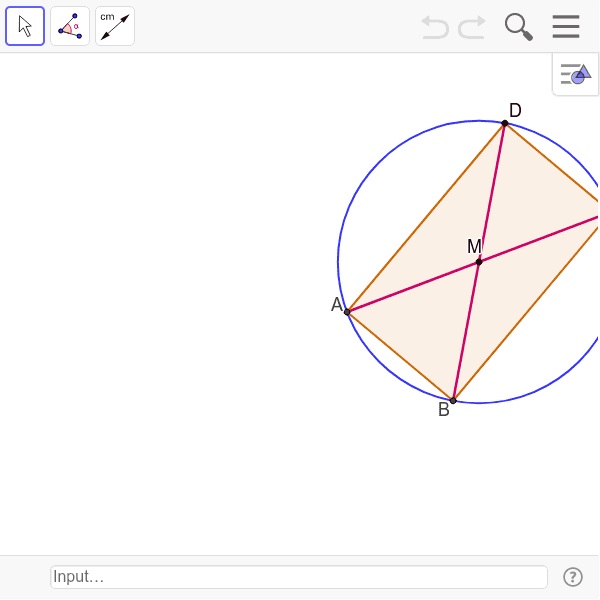Select the Move arrow tool

(x=25, y=26)
